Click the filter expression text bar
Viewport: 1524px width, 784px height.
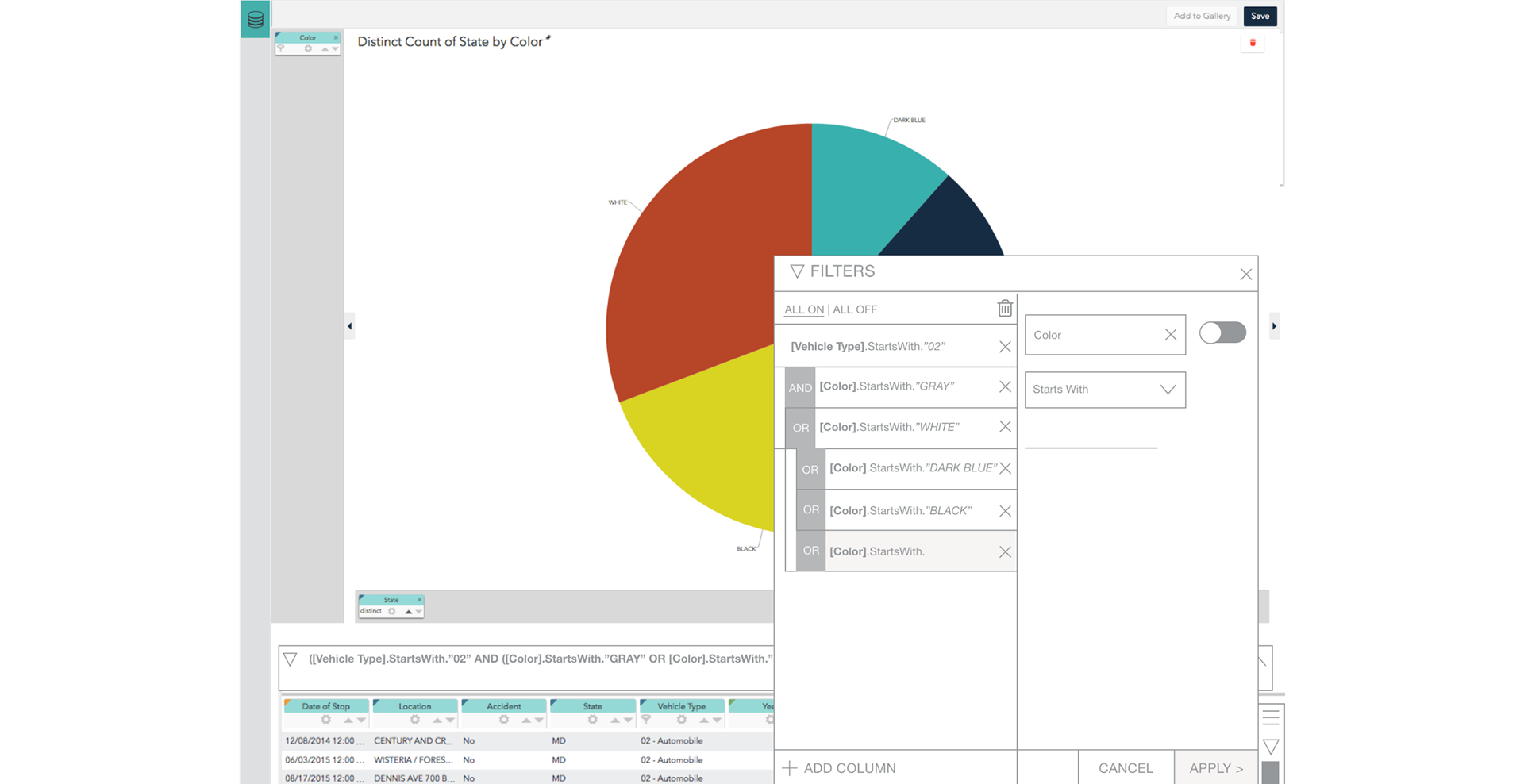point(540,659)
